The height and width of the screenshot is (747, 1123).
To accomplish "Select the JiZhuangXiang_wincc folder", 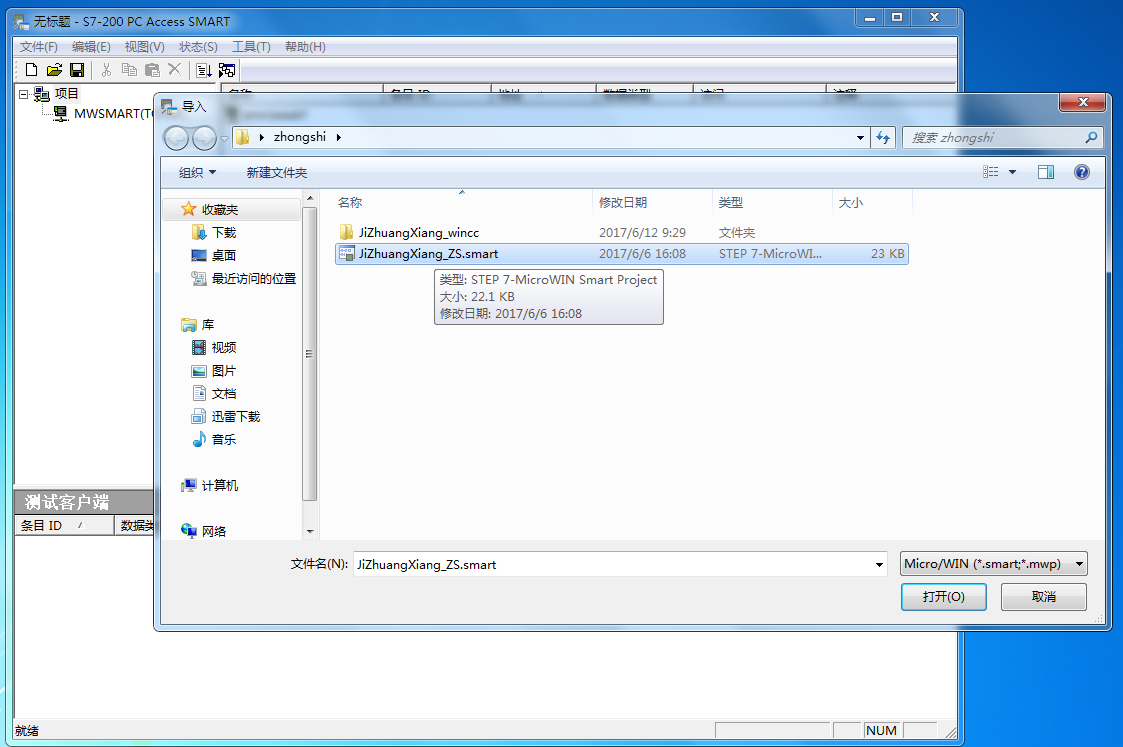I will pyautogui.click(x=418, y=232).
